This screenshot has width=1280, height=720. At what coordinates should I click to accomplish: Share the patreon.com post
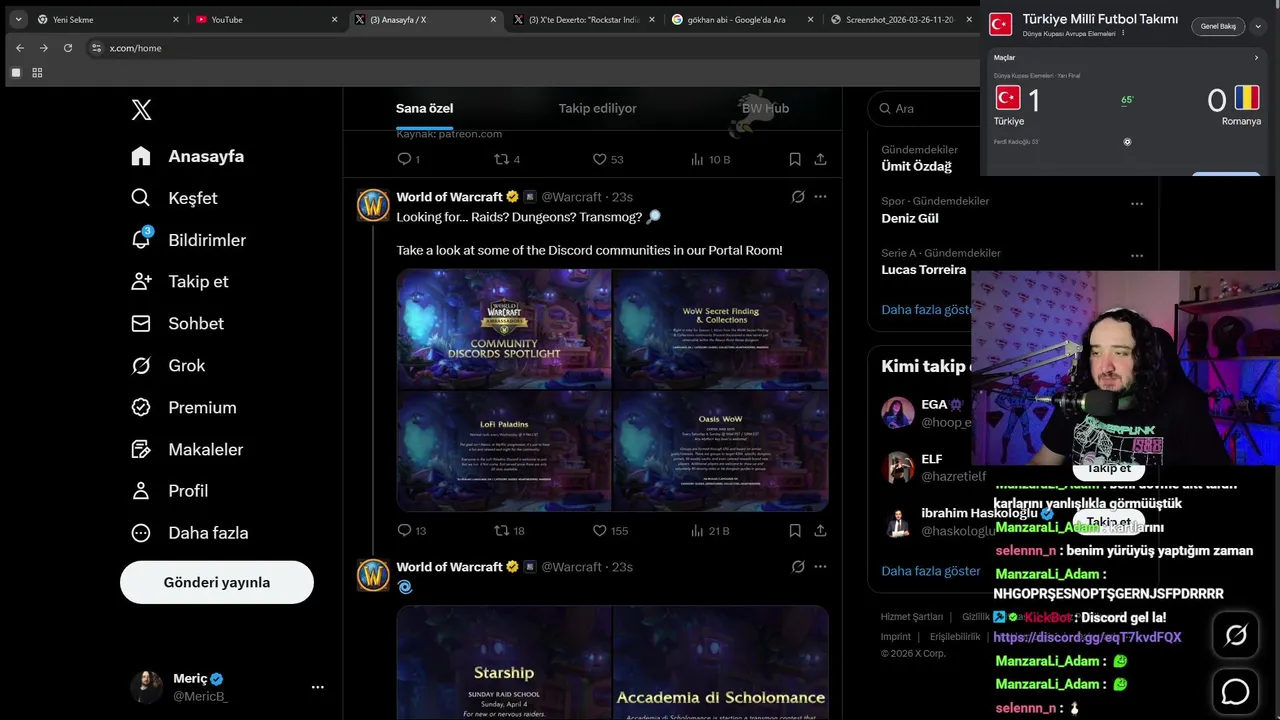click(820, 159)
